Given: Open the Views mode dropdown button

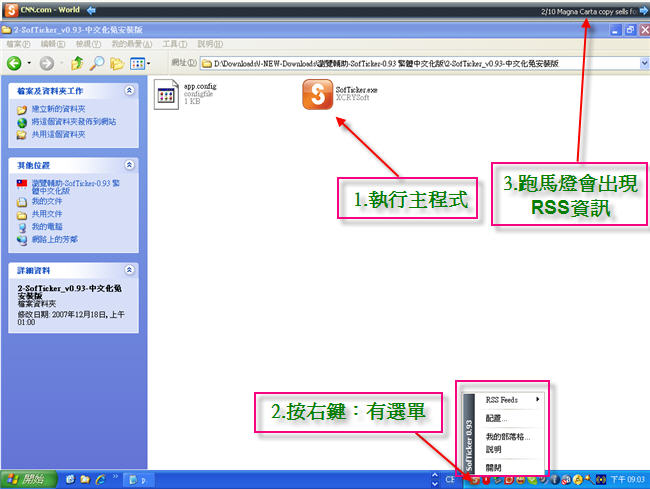Looking at the screenshot, I should (140, 64).
